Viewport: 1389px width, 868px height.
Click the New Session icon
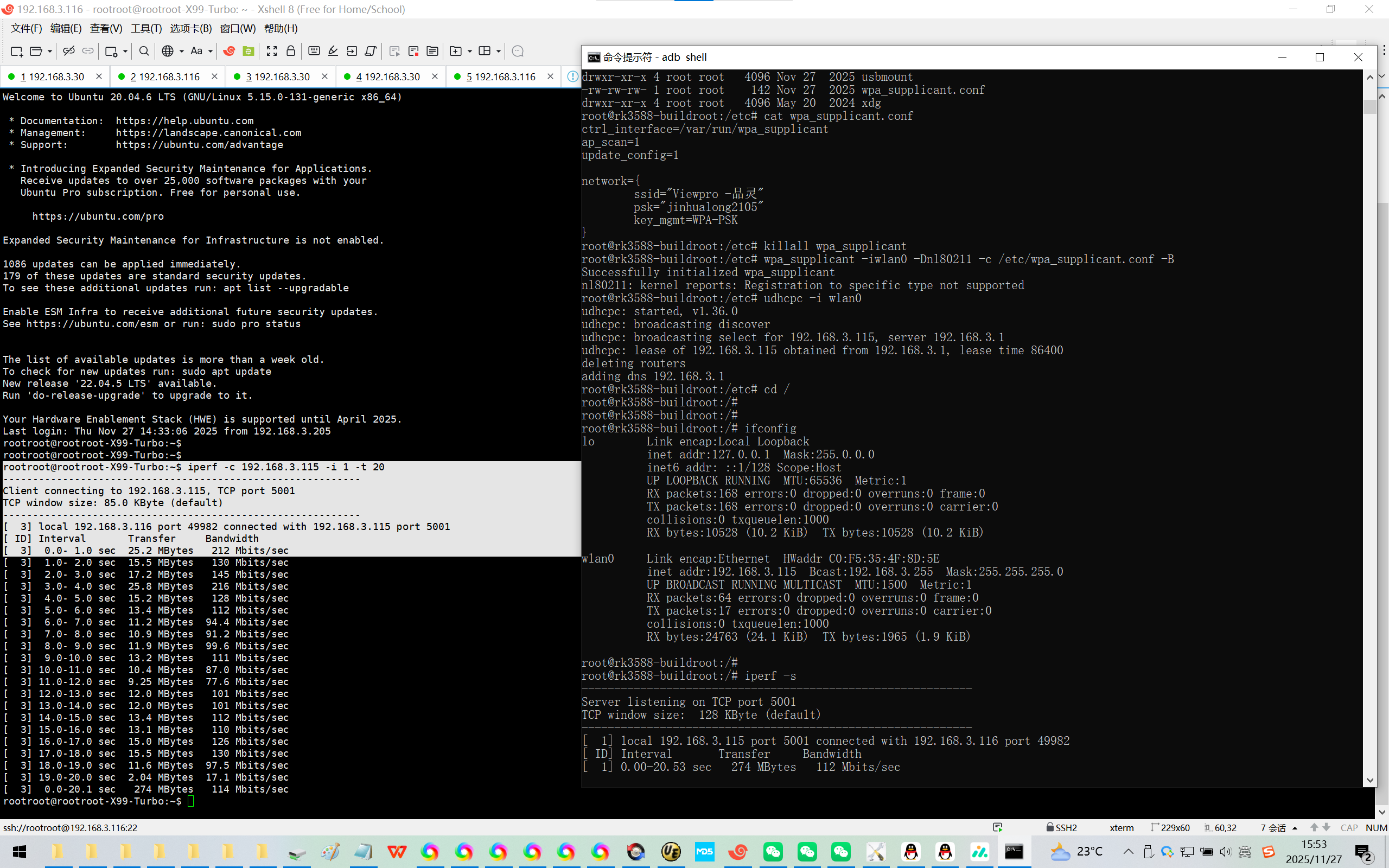tap(17, 51)
